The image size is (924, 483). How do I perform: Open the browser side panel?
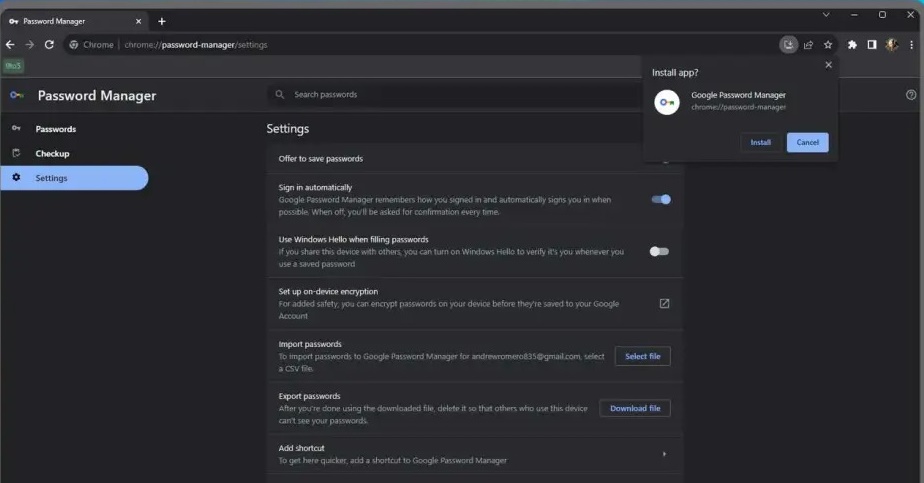pos(872,45)
